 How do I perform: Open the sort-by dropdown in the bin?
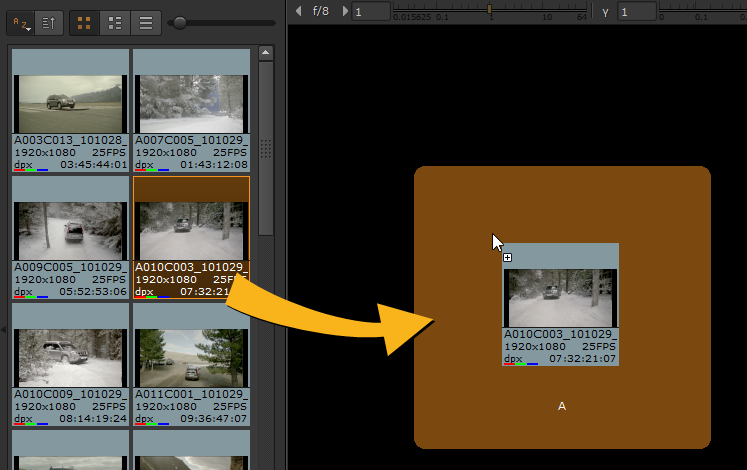click(x=22, y=22)
